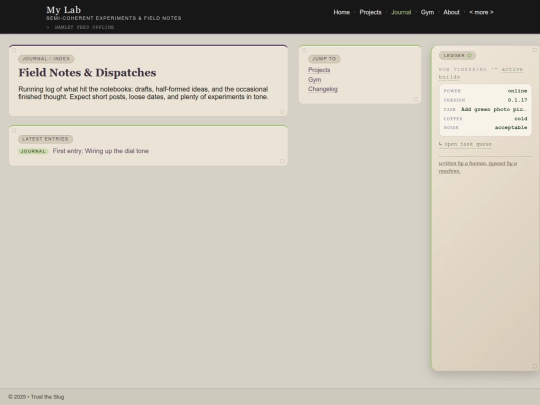Click the JOURNAL / INDEX badge
Image resolution: width=540 pixels, height=405 pixels.
pyautogui.click(x=46, y=59)
